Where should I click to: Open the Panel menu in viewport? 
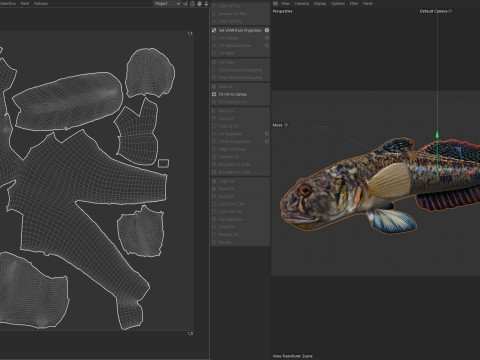tap(368, 3)
